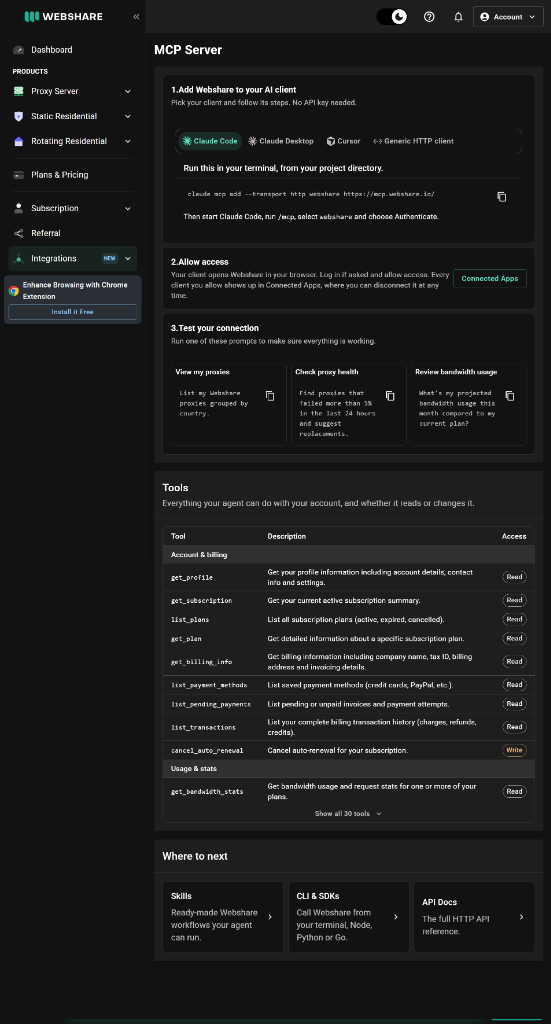Open the notifications bell
The width and height of the screenshot is (551, 1024).
point(458,17)
